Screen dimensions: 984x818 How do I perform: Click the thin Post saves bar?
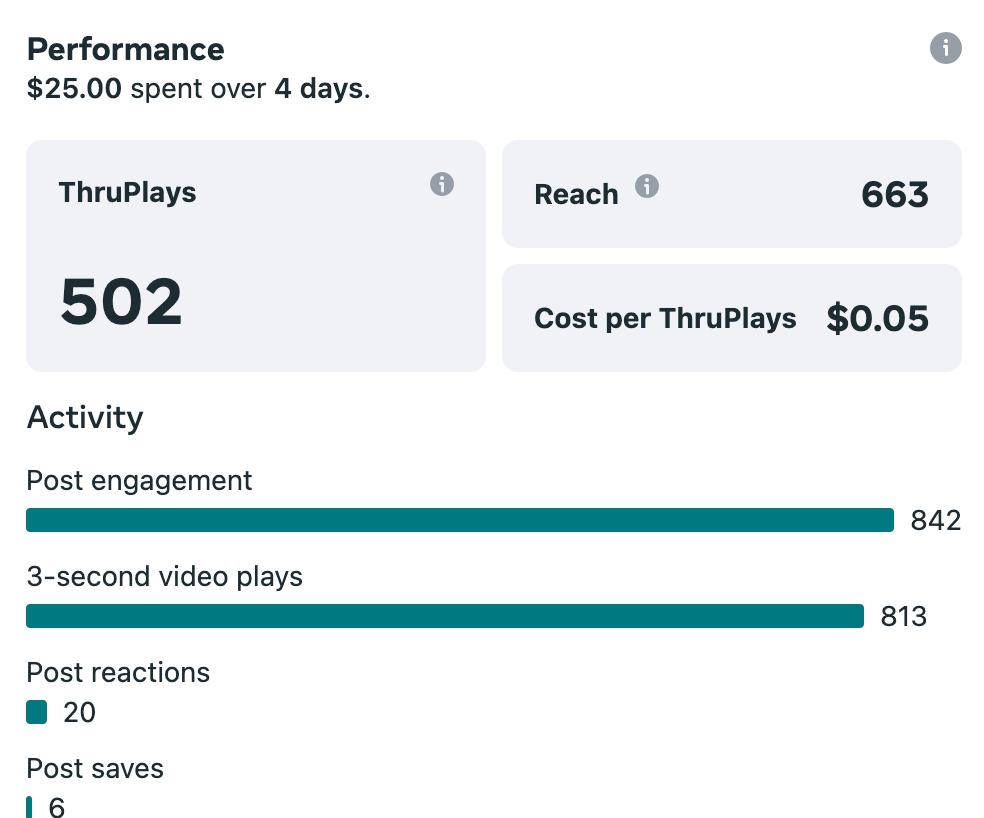(29, 807)
